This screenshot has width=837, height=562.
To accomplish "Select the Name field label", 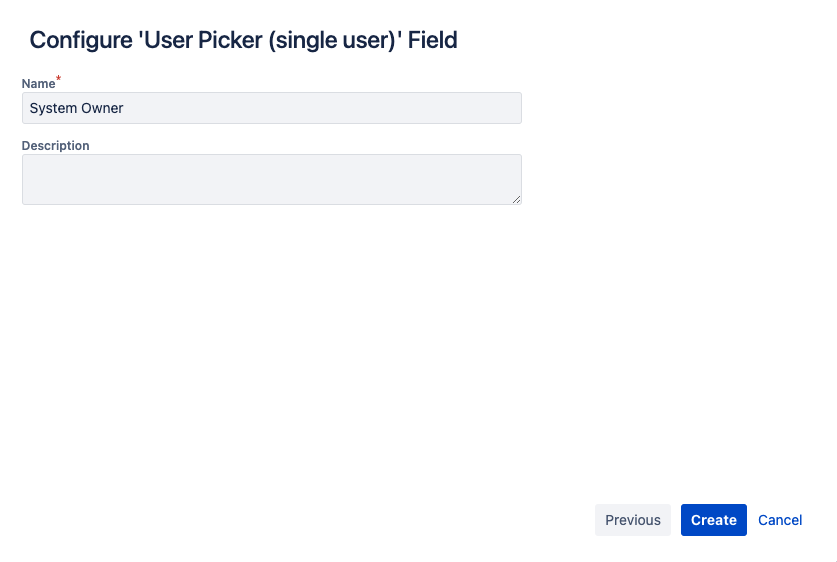I will (38, 84).
